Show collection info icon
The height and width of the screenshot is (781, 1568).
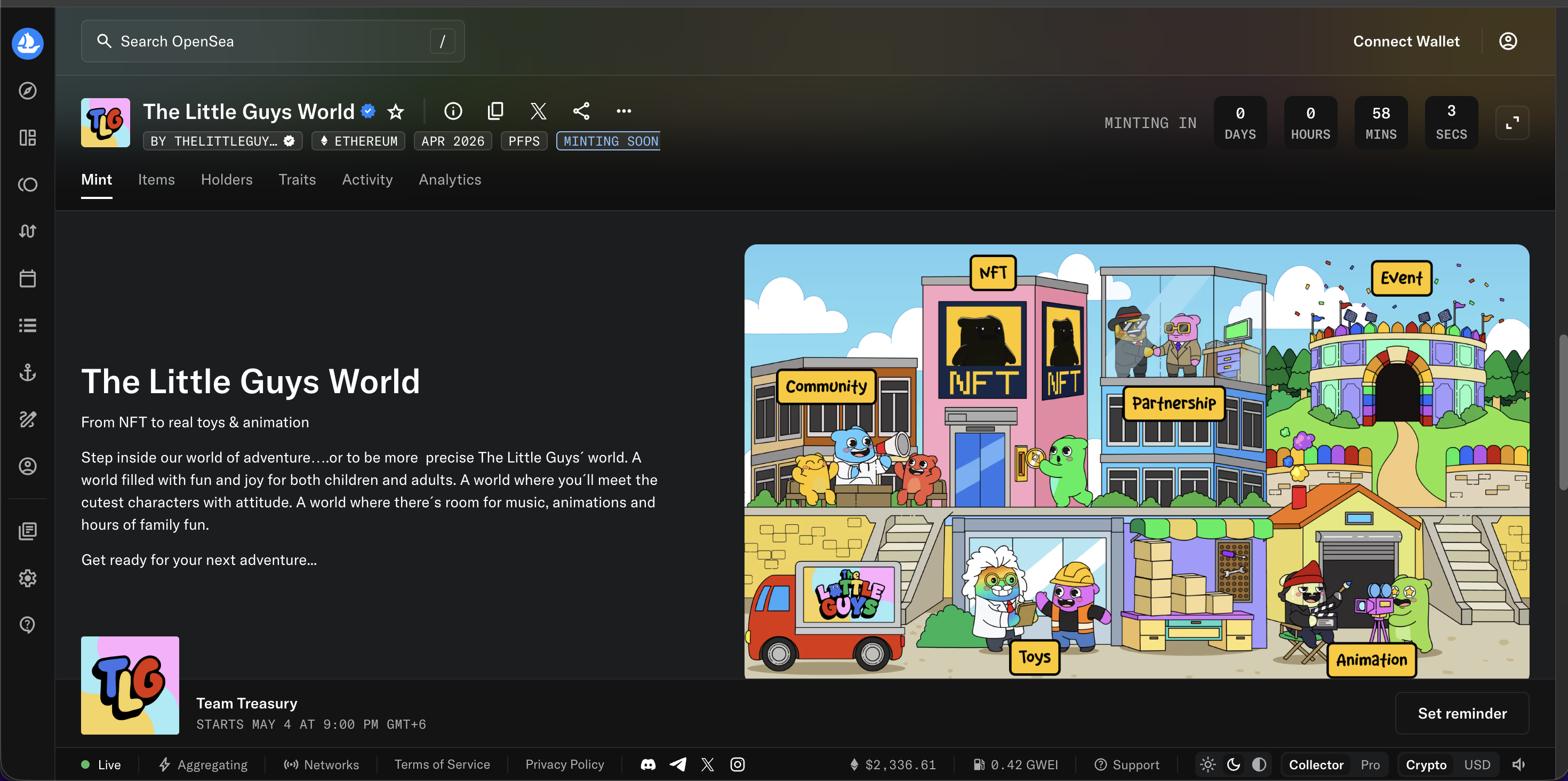[453, 111]
